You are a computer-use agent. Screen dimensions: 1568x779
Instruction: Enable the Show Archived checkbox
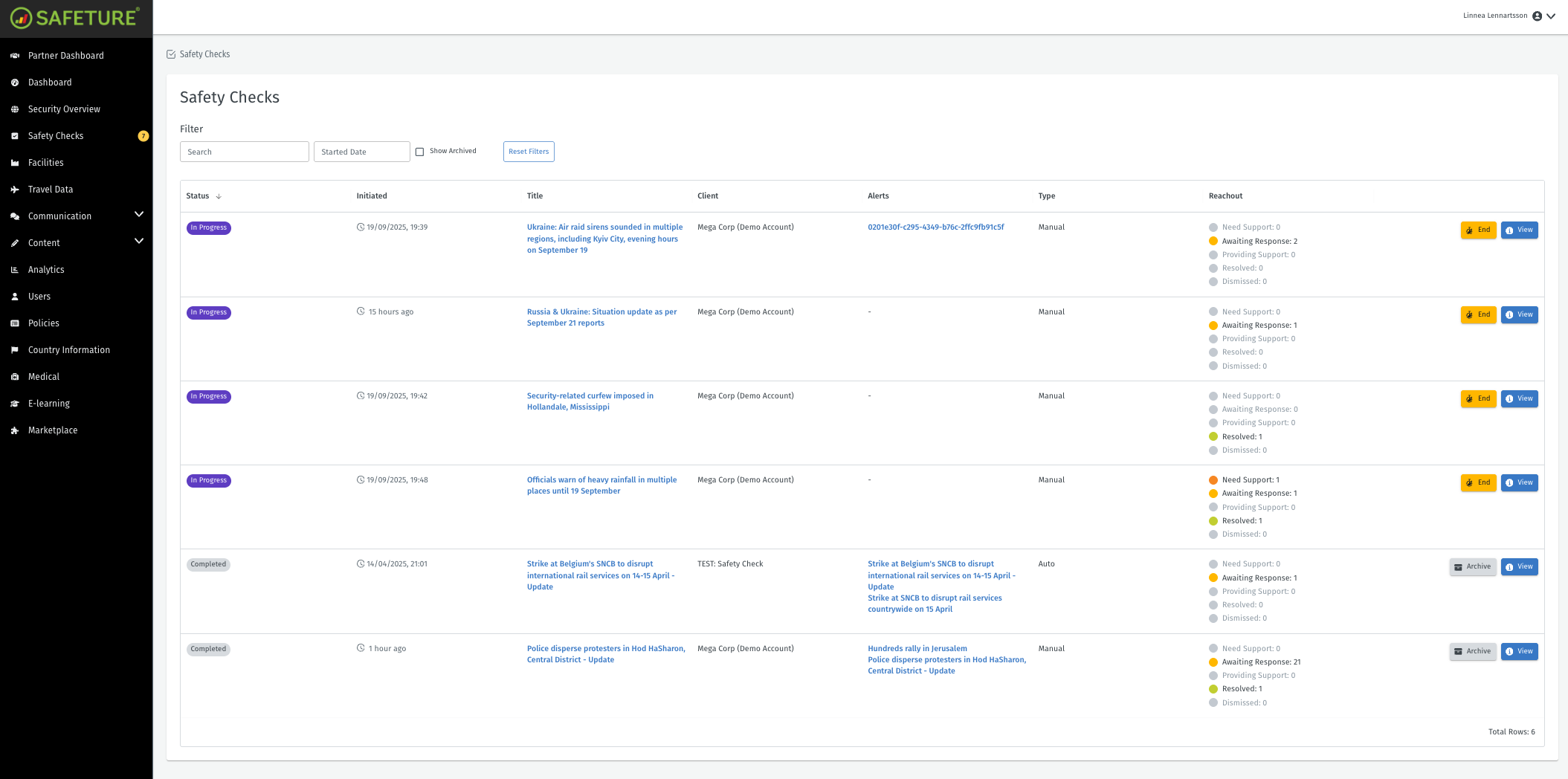[x=420, y=152]
